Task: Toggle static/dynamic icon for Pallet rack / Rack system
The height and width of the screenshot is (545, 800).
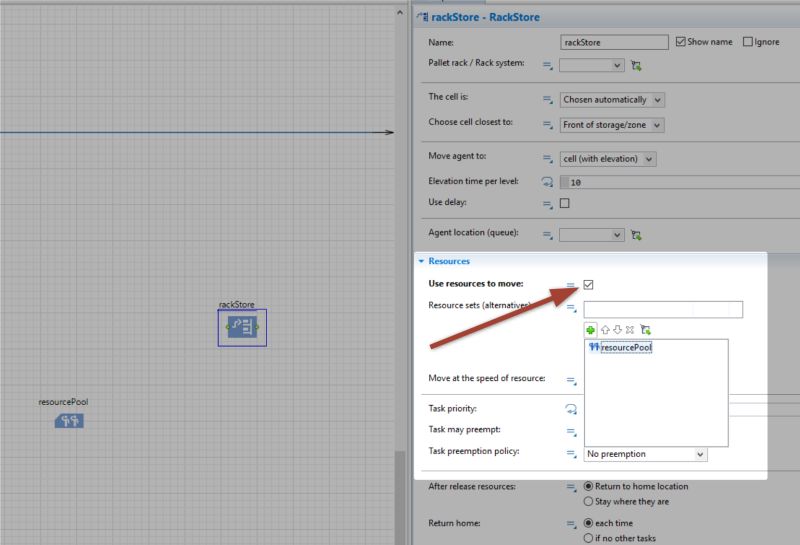Action: click(547, 65)
